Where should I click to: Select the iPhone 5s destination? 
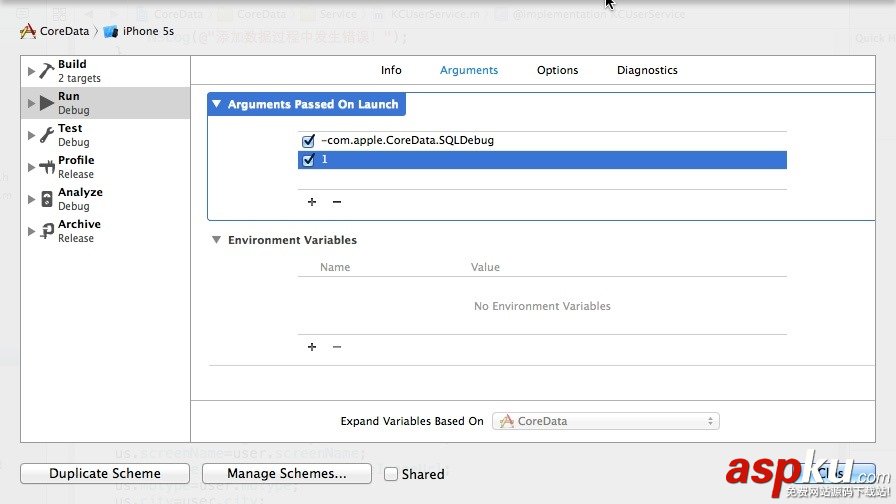pyautogui.click(x=140, y=31)
